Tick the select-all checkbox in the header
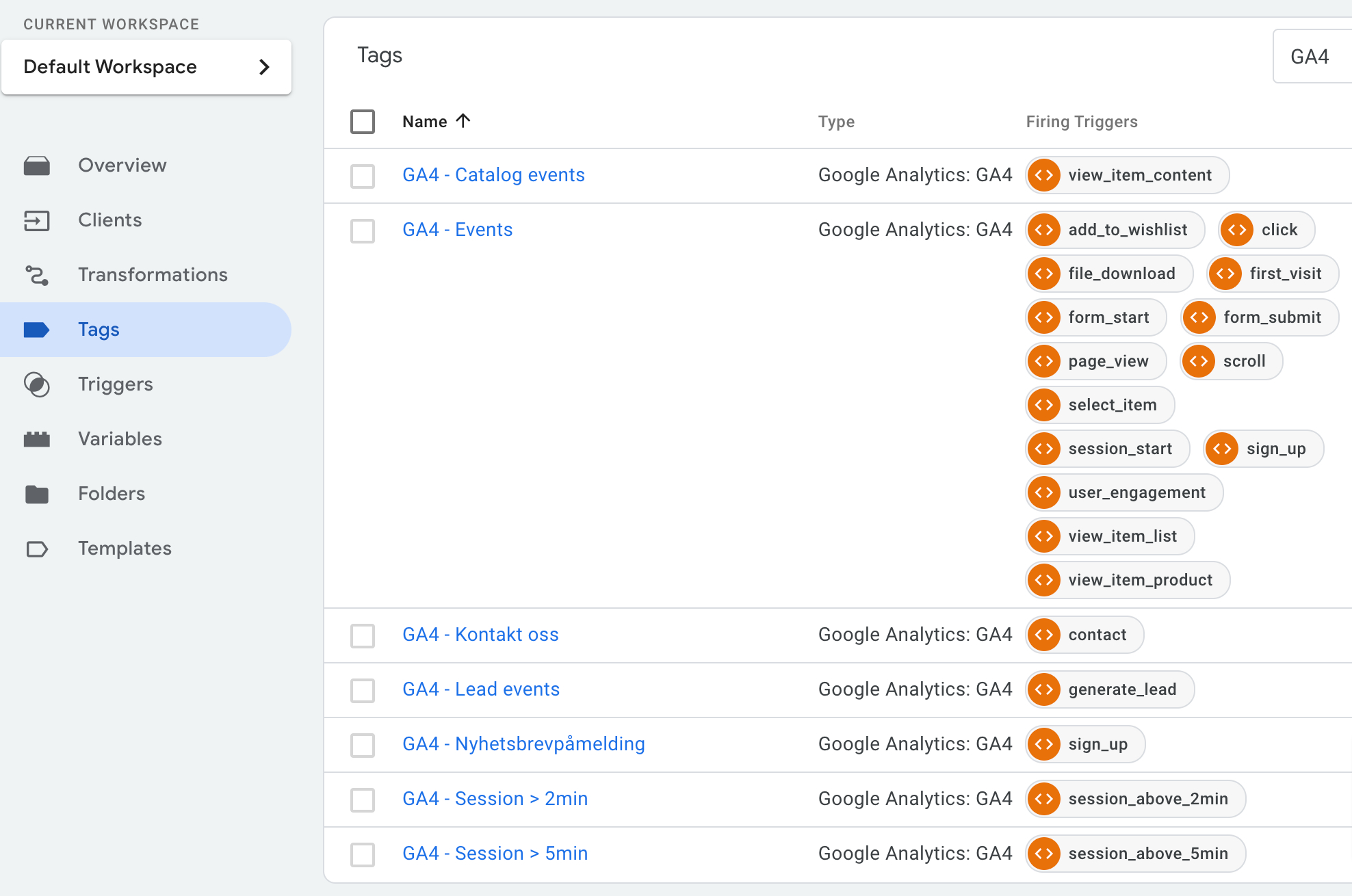1352x896 pixels. pos(363,122)
